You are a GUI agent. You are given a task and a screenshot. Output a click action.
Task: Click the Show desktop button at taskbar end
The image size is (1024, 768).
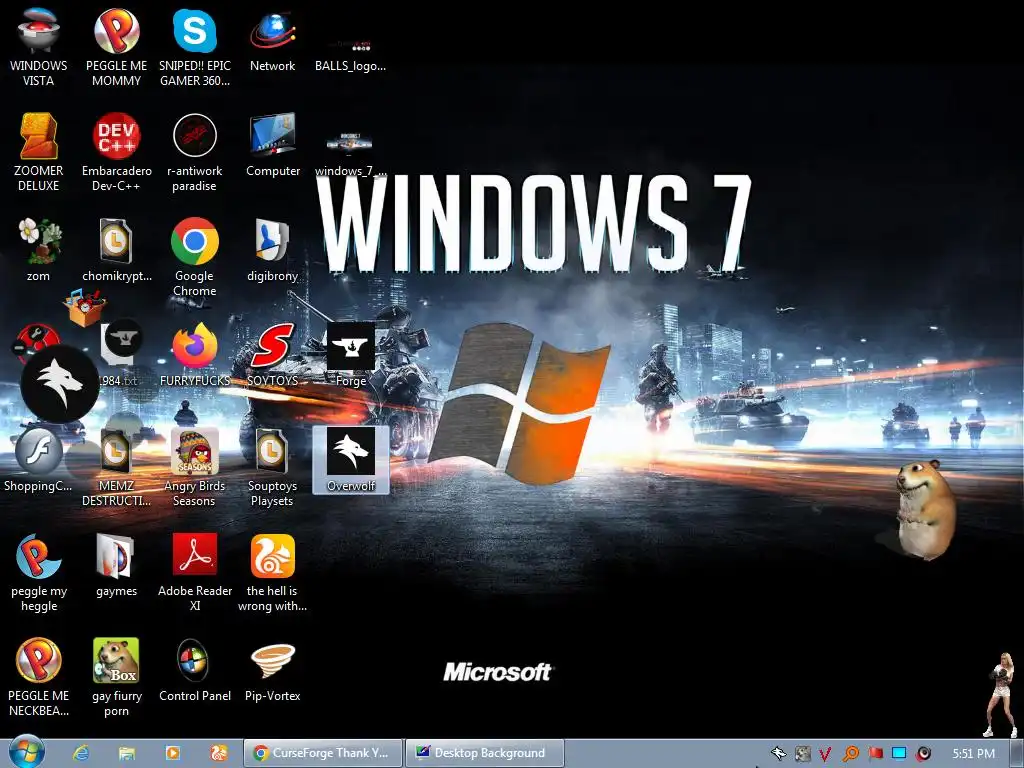click(1018, 754)
